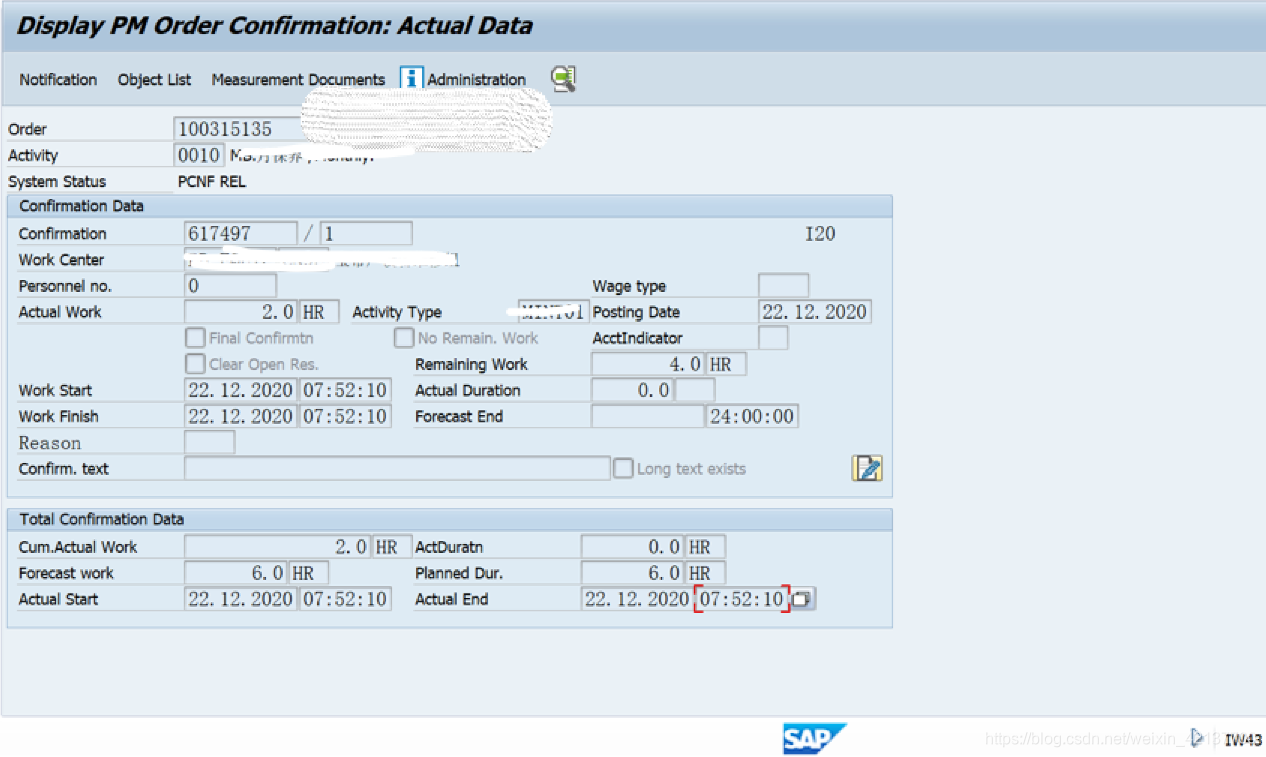Click the System Status label
1266x757 pixels.
coord(57,182)
